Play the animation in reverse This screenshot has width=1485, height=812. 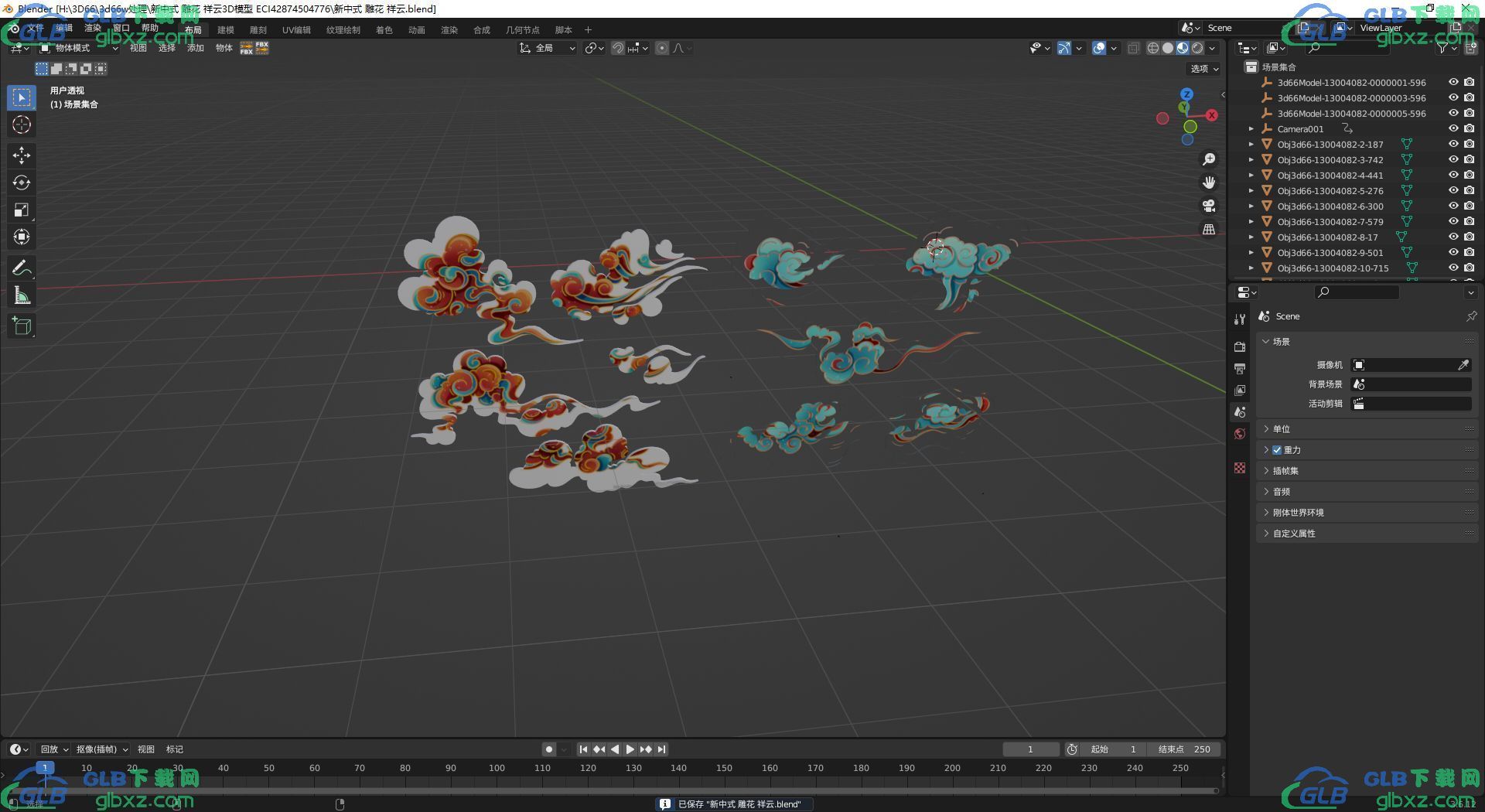point(615,749)
